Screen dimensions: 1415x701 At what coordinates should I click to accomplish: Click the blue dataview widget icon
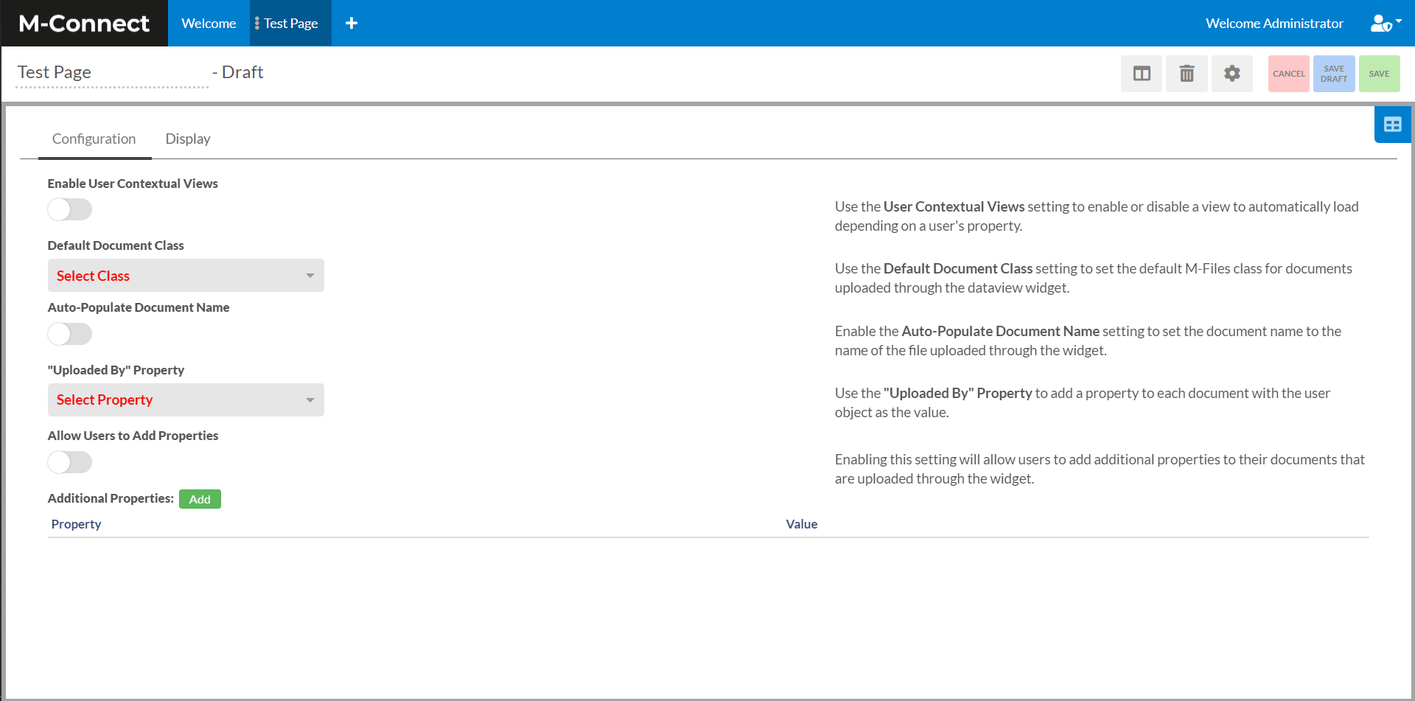(1392, 125)
